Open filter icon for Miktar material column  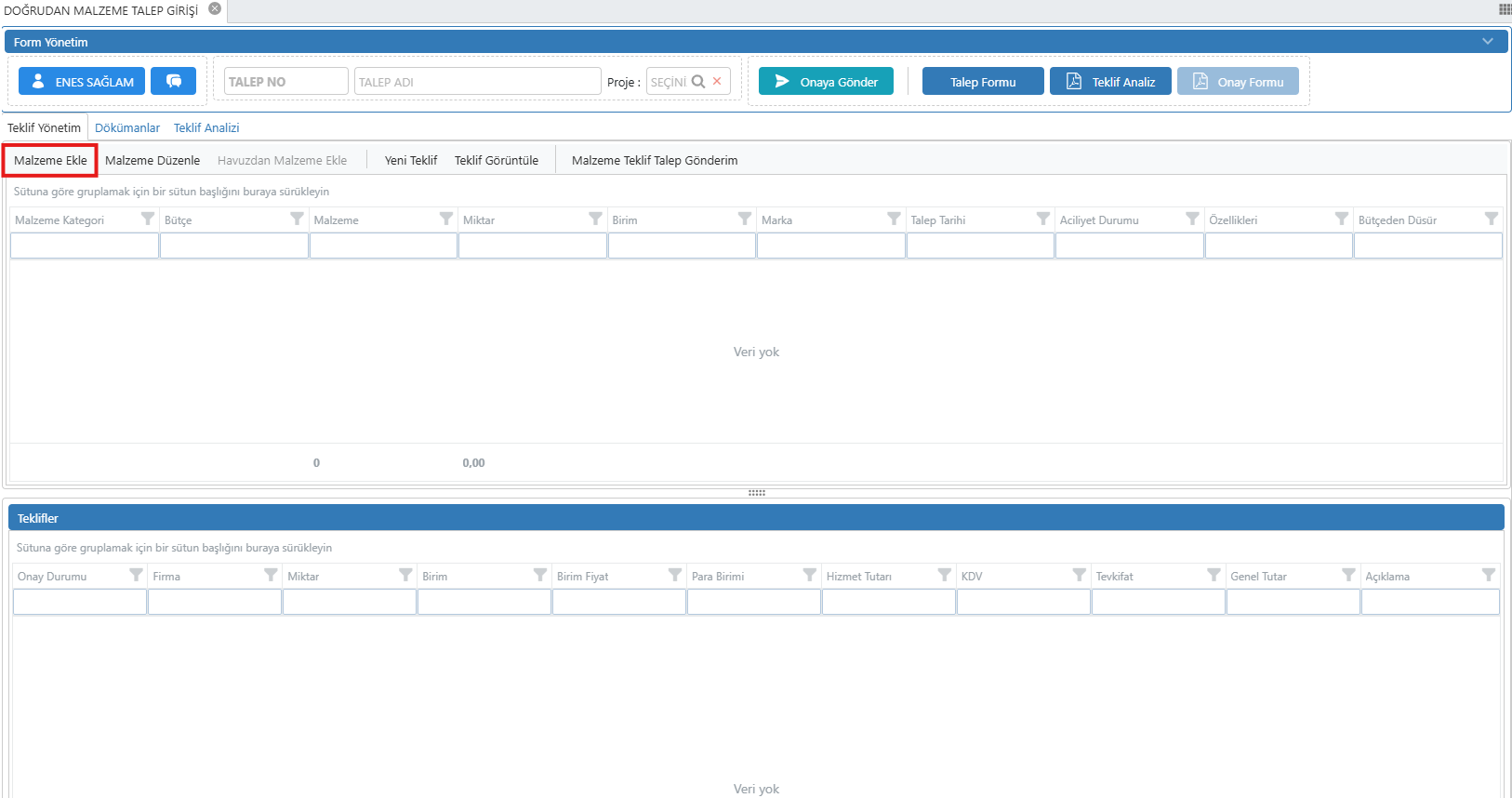(x=595, y=219)
